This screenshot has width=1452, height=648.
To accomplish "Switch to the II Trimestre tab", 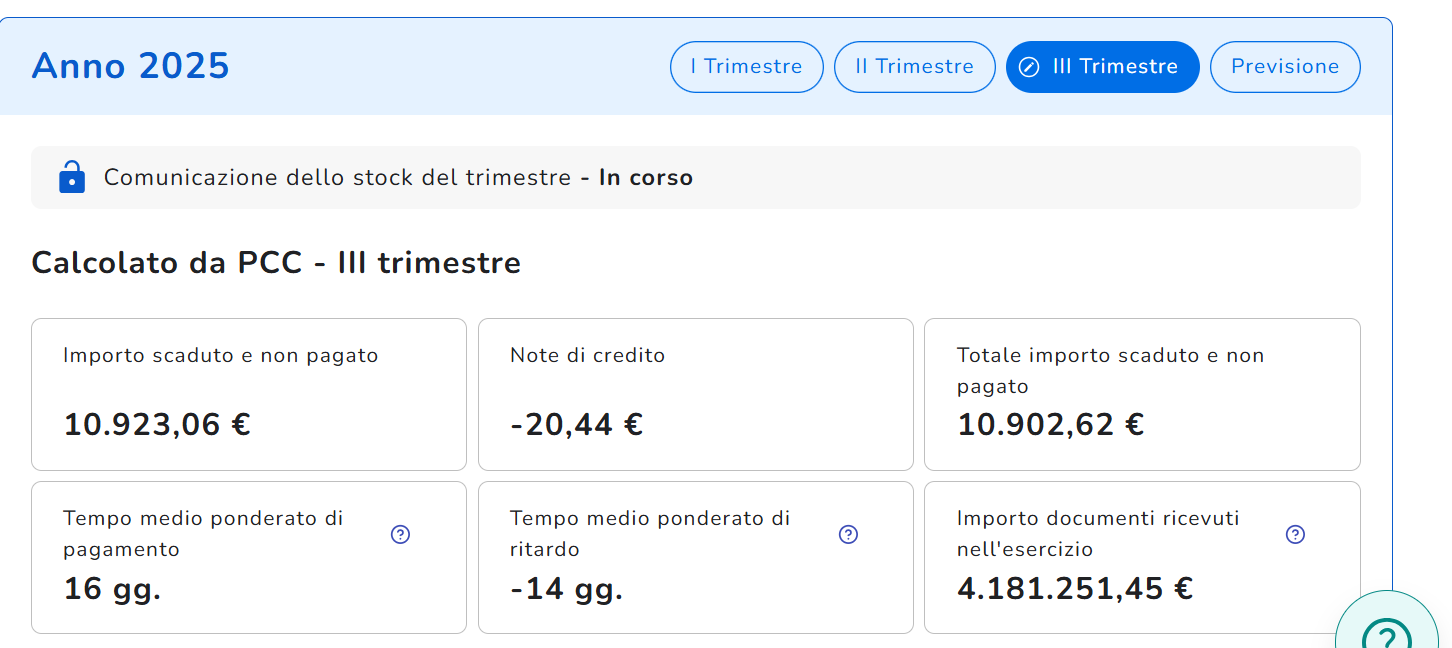I will point(914,67).
